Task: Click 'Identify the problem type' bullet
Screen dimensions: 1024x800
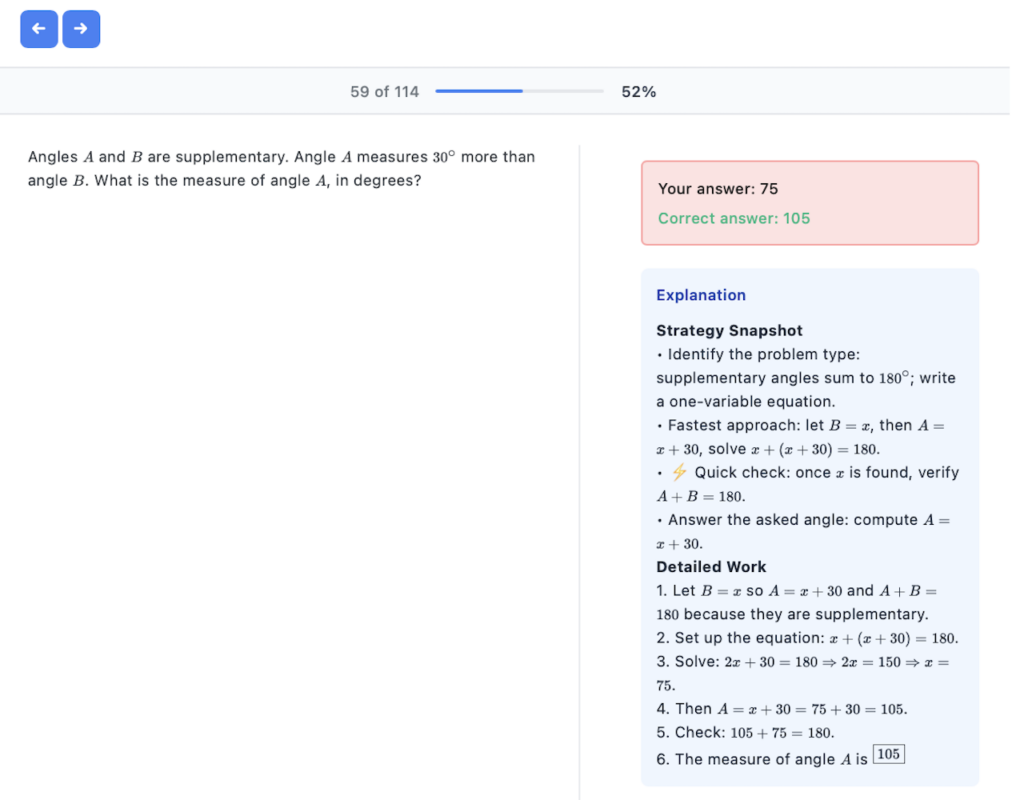Action: [x=763, y=355]
